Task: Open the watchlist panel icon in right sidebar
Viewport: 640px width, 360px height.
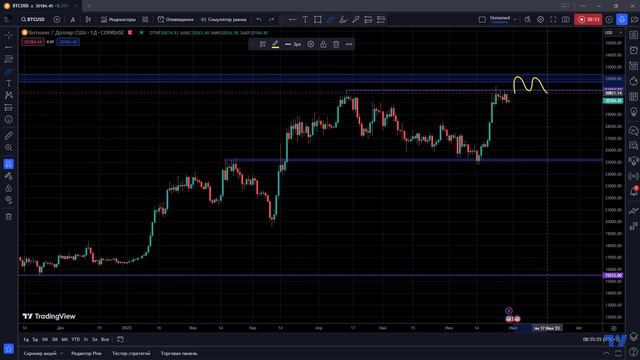Action: (x=633, y=35)
